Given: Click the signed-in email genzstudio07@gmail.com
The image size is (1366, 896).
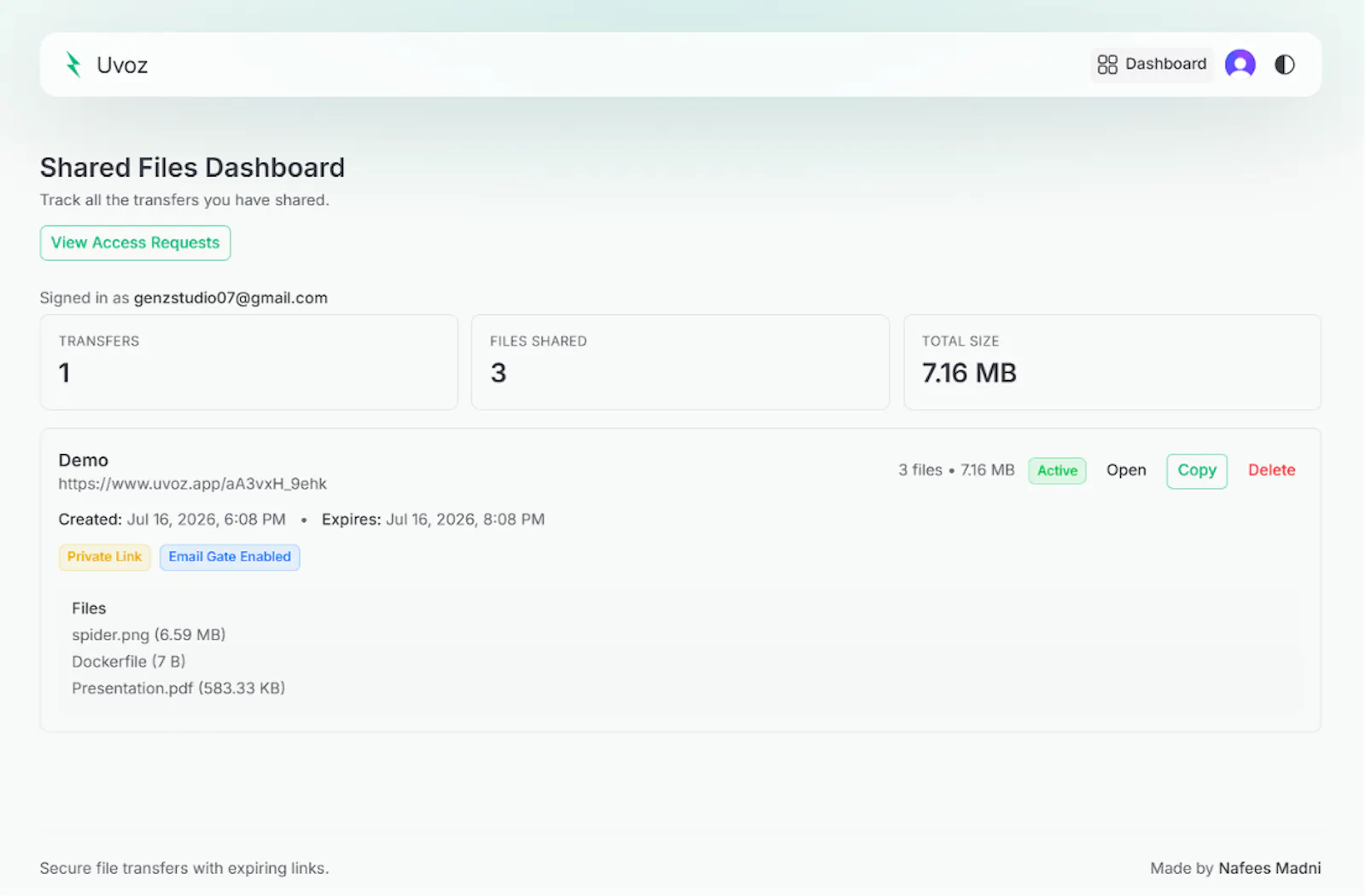Looking at the screenshot, I should tap(231, 298).
